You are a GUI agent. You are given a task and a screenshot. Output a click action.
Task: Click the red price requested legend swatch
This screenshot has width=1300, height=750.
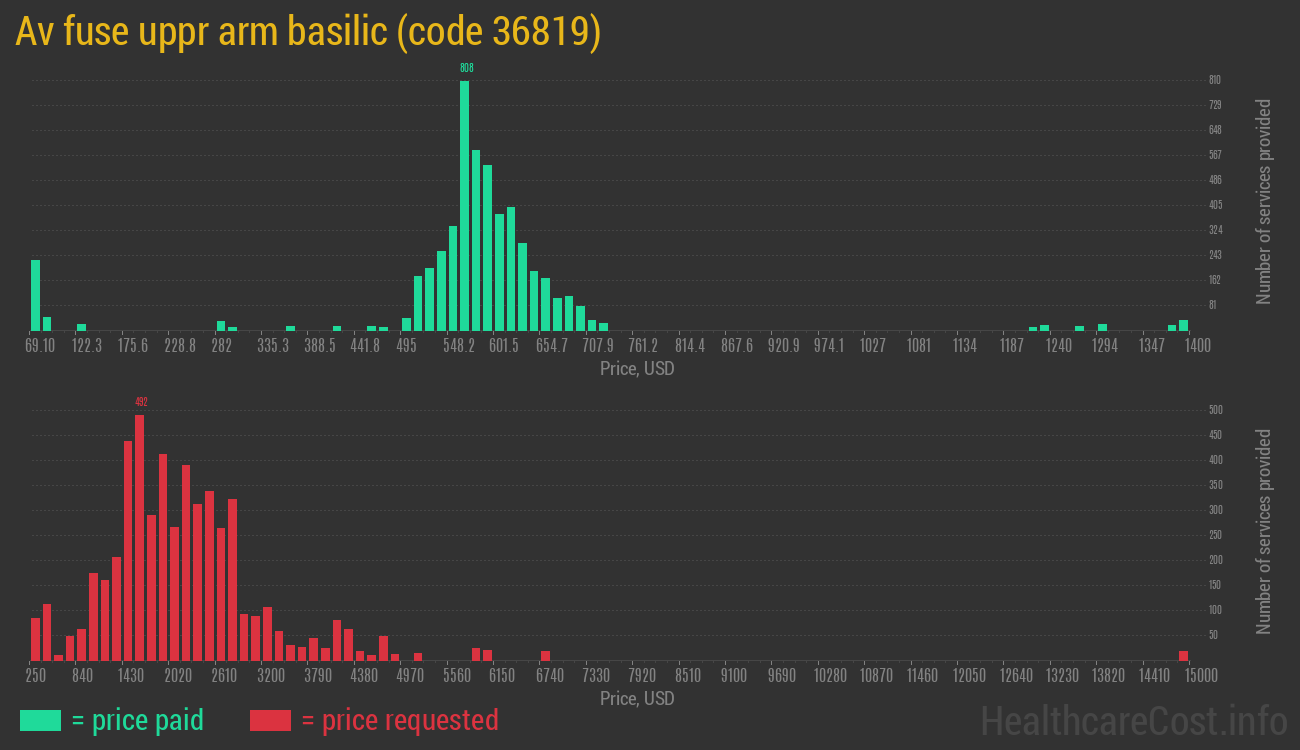(270, 720)
